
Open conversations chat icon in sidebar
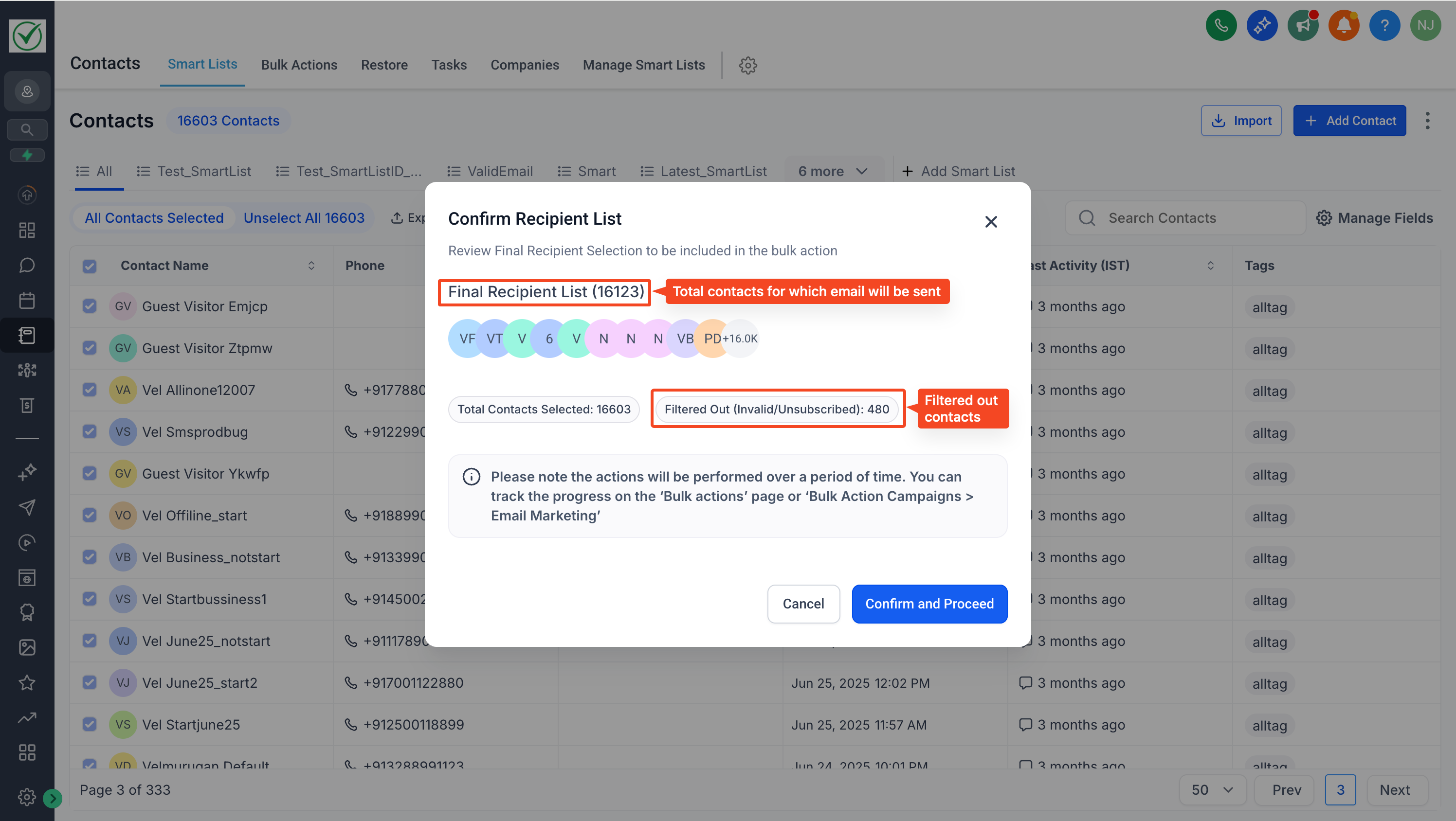(x=27, y=265)
